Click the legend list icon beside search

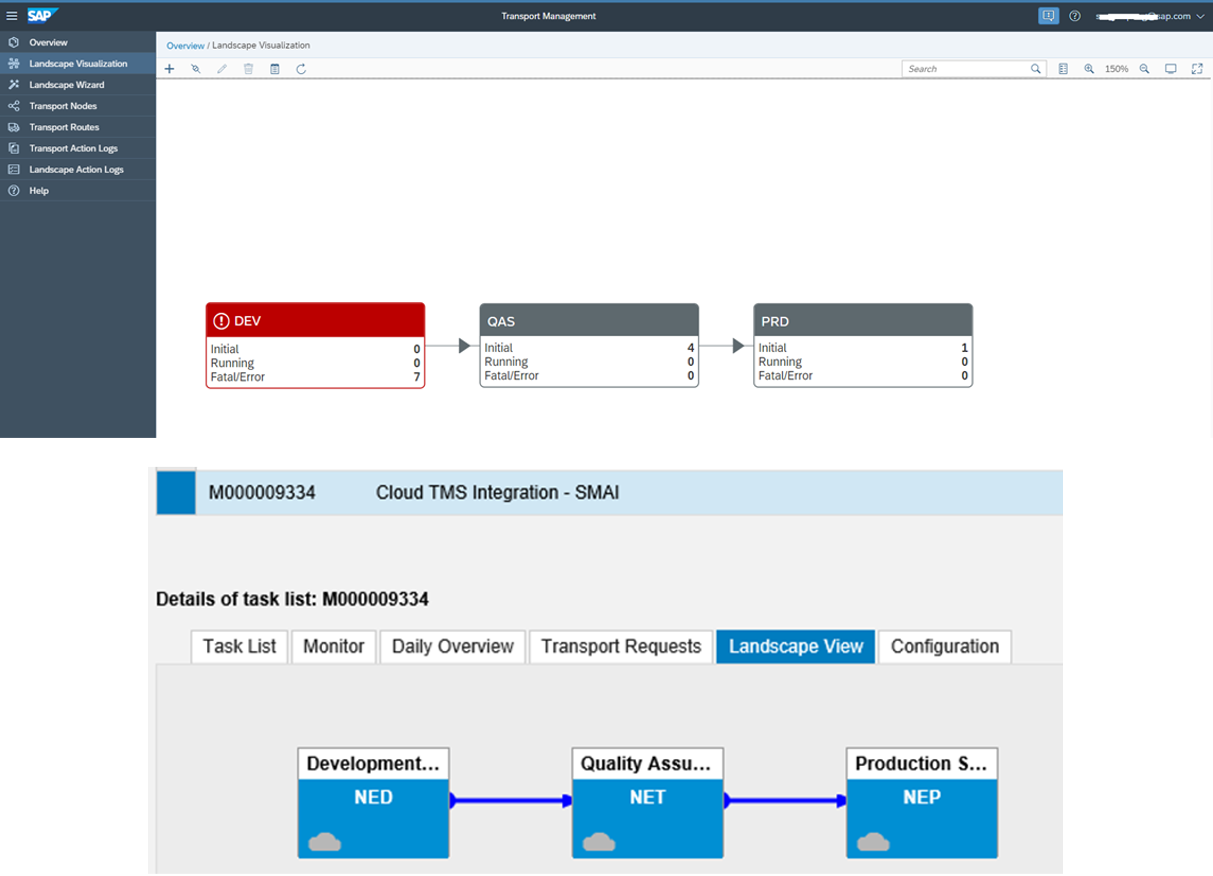[x=1063, y=69]
